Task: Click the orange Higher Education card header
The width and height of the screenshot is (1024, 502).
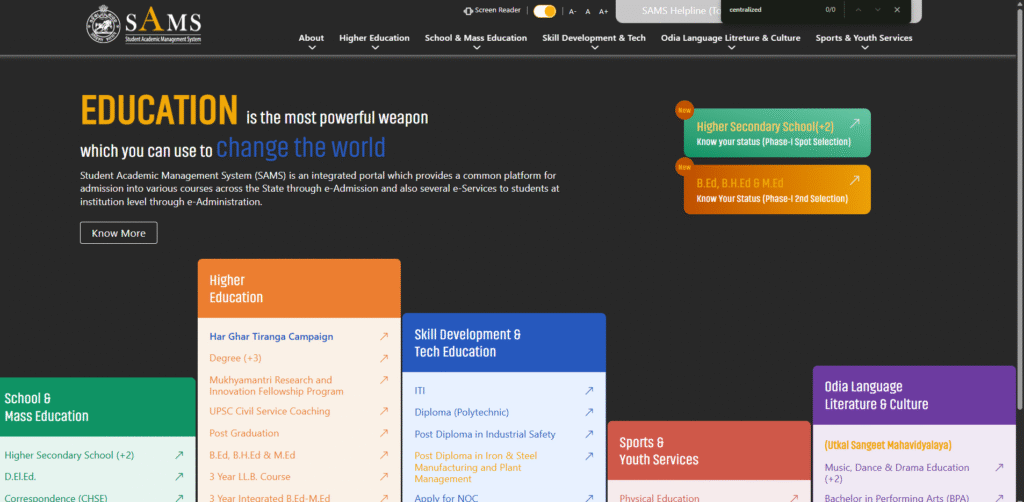Action: (299, 289)
